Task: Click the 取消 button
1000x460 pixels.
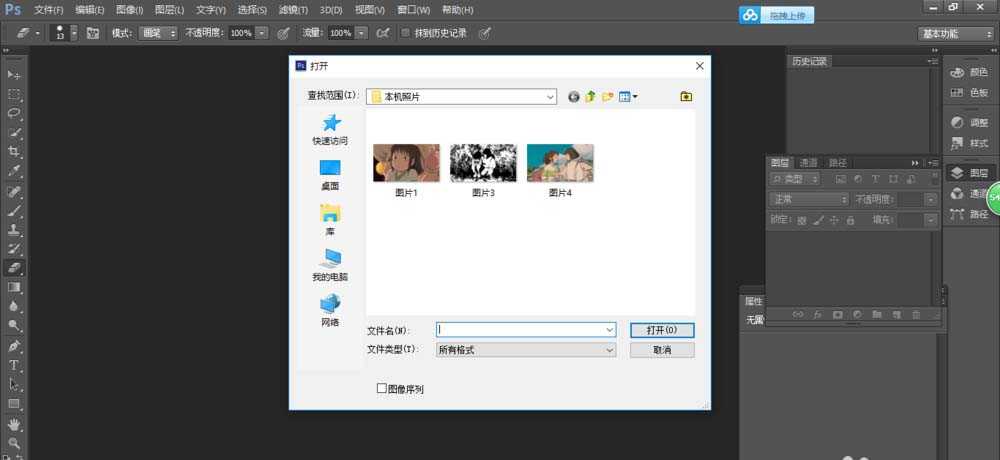Action: [662, 350]
